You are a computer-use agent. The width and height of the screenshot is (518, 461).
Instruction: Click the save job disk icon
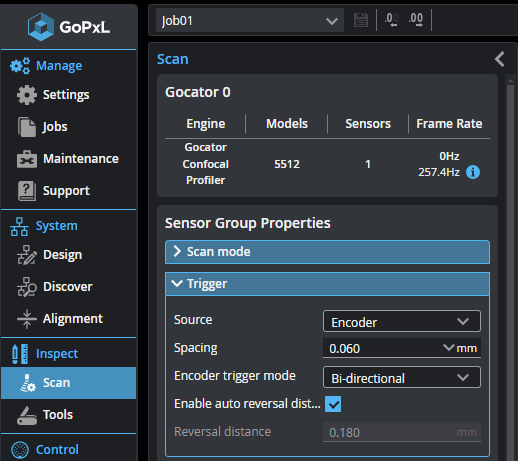coord(361,20)
